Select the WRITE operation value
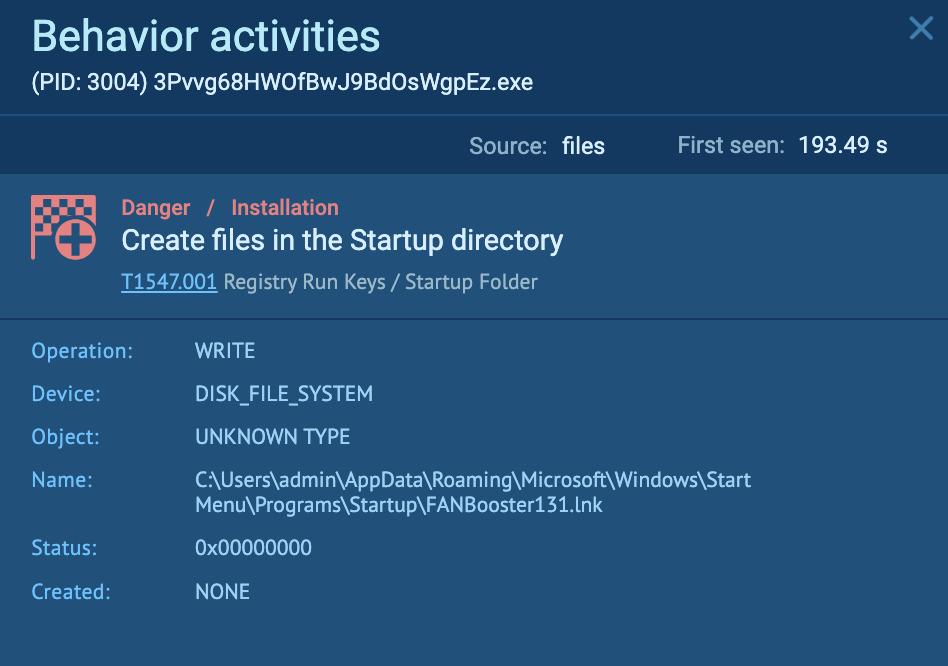948x666 pixels. pyautogui.click(x=224, y=351)
